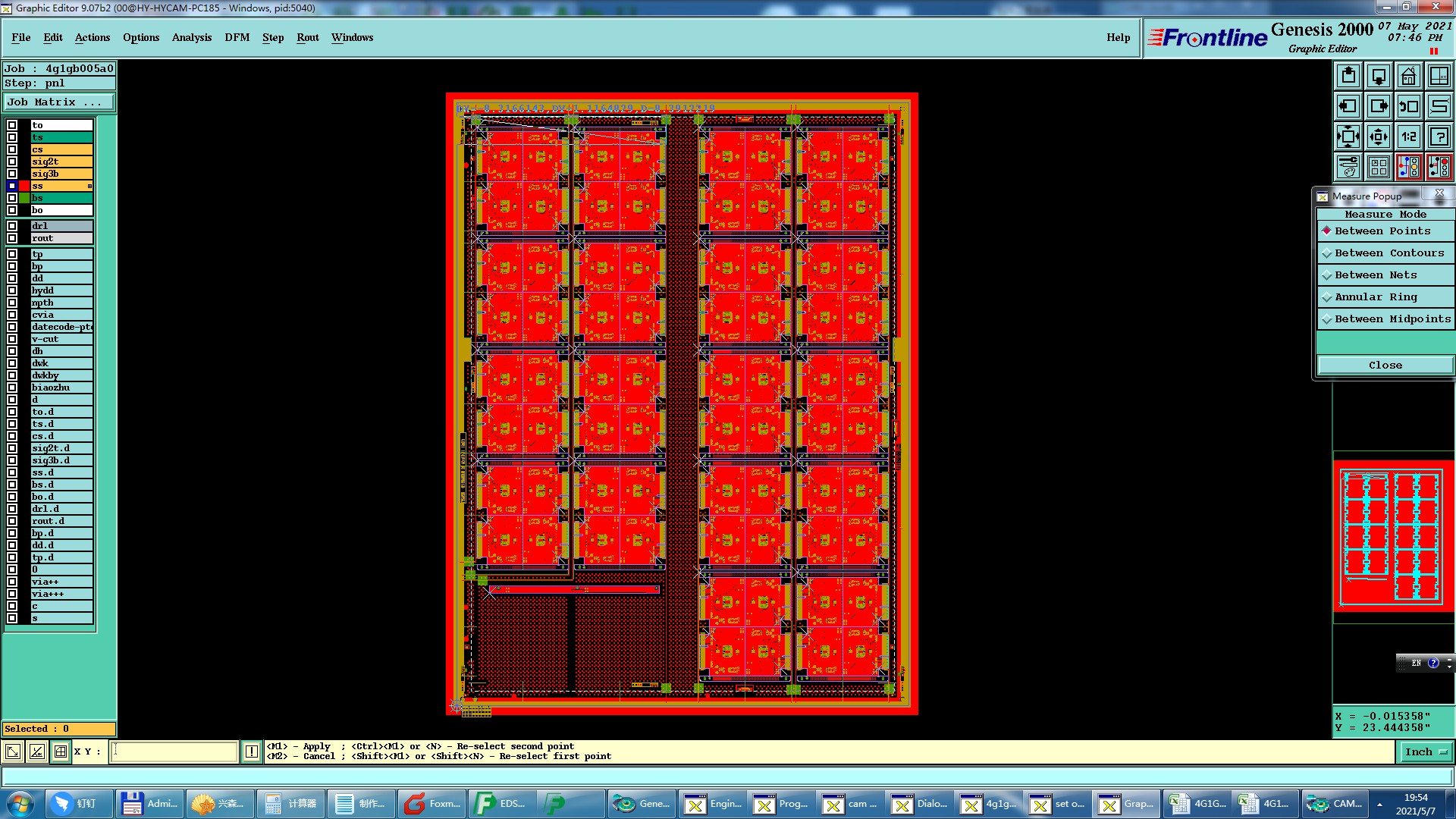Click the X Y coordinate input field
1456x819 pixels.
click(x=174, y=752)
